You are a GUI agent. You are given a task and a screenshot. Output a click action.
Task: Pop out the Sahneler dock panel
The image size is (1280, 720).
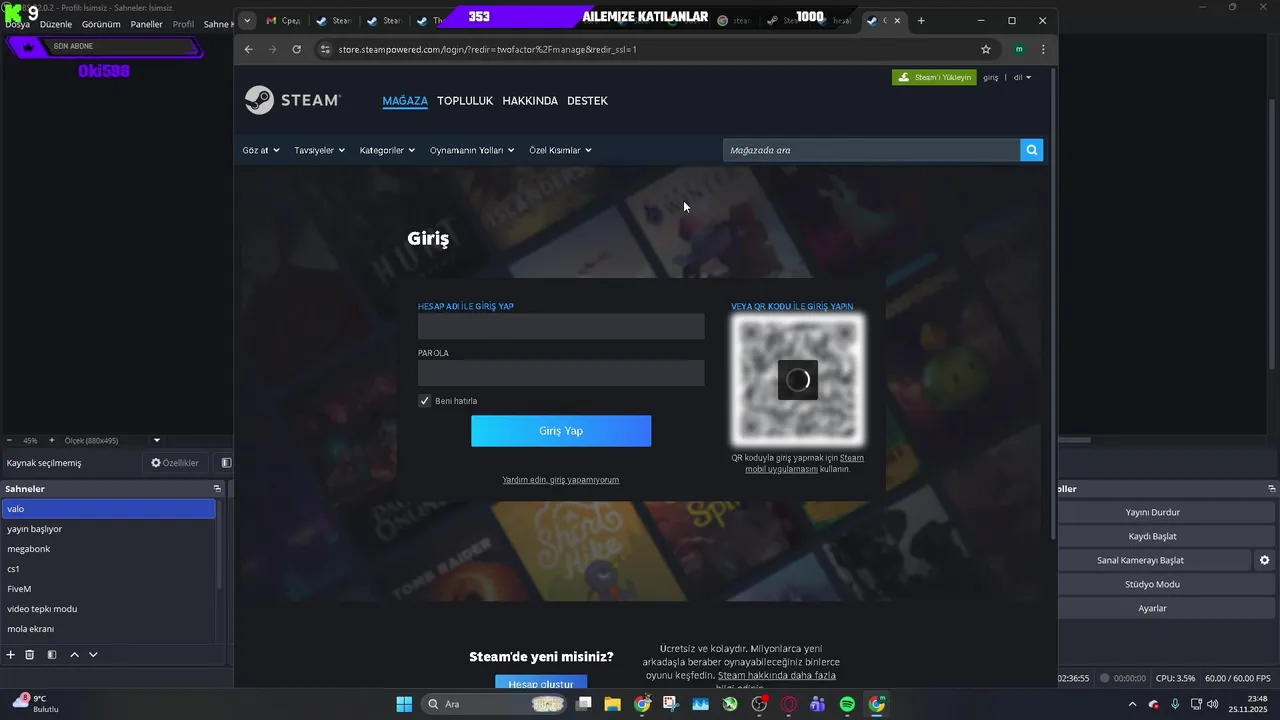click(x=217, y=489)
